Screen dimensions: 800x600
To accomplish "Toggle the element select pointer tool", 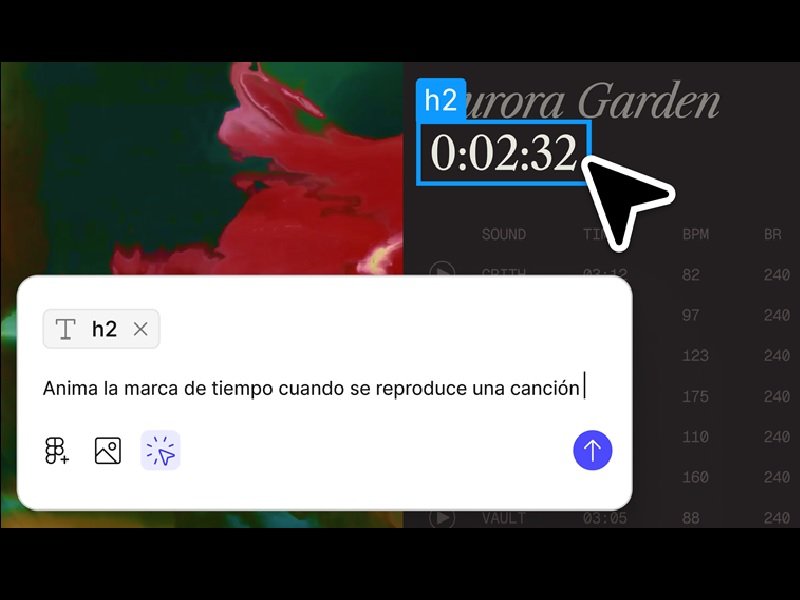I will [160, 450].
